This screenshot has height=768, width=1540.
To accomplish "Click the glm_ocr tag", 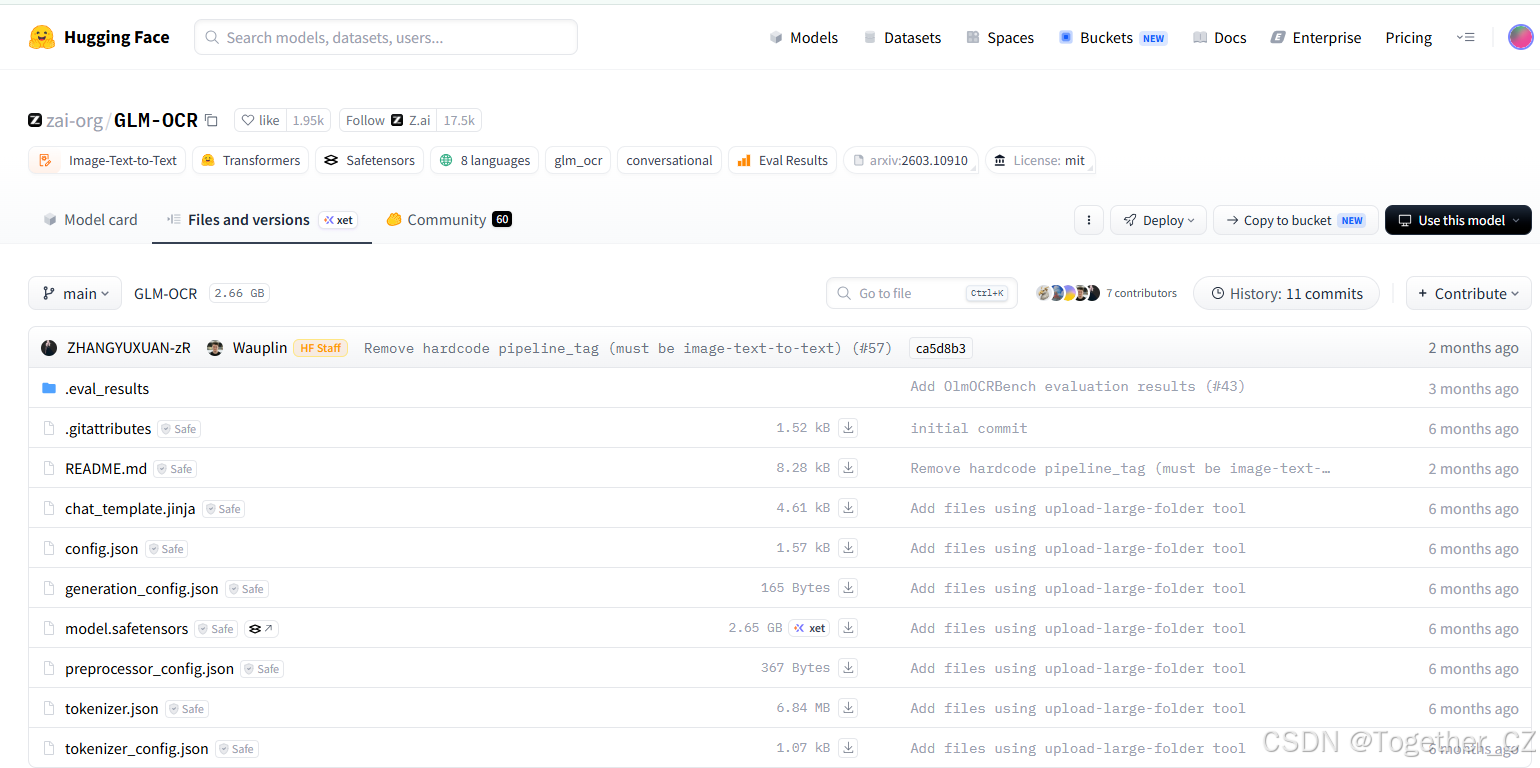I will (x=579, y=160).
